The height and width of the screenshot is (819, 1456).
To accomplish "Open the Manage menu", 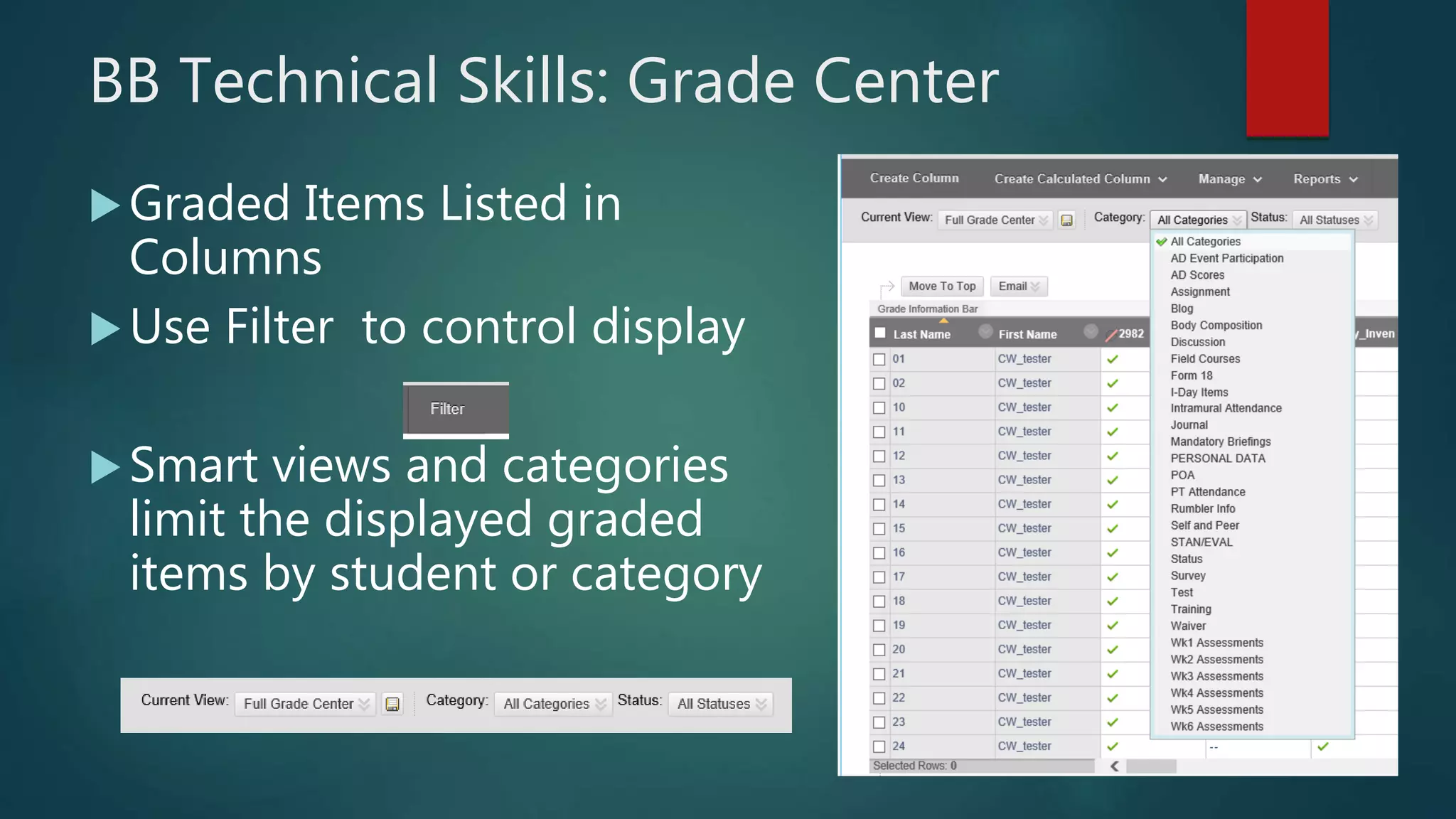I will coord(1229,179).
